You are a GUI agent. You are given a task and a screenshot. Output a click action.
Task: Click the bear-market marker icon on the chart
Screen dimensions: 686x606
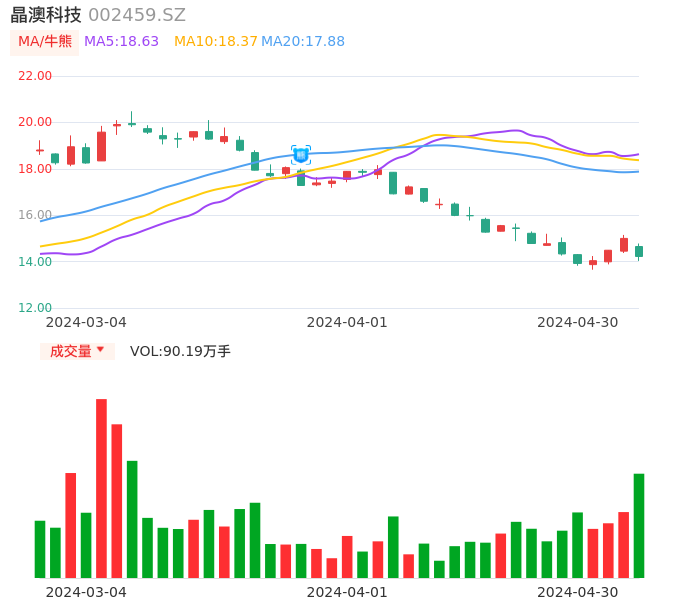[x=301, y=155]
